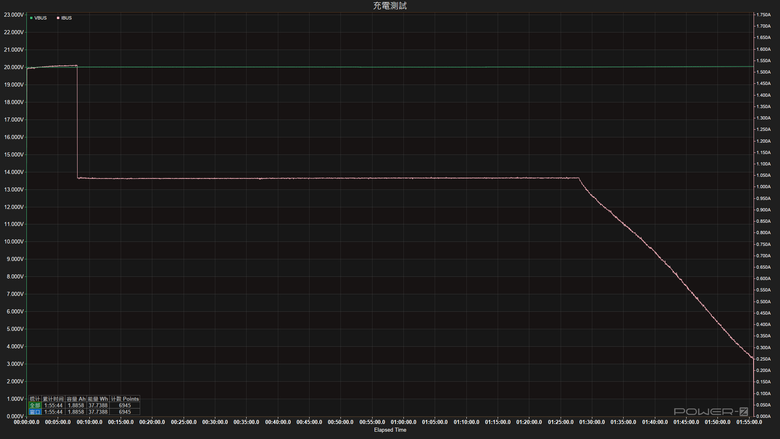Click the 6945 points in 窗口 row
The width and height of the screenshot is (780, 439).
pos(125,412)
